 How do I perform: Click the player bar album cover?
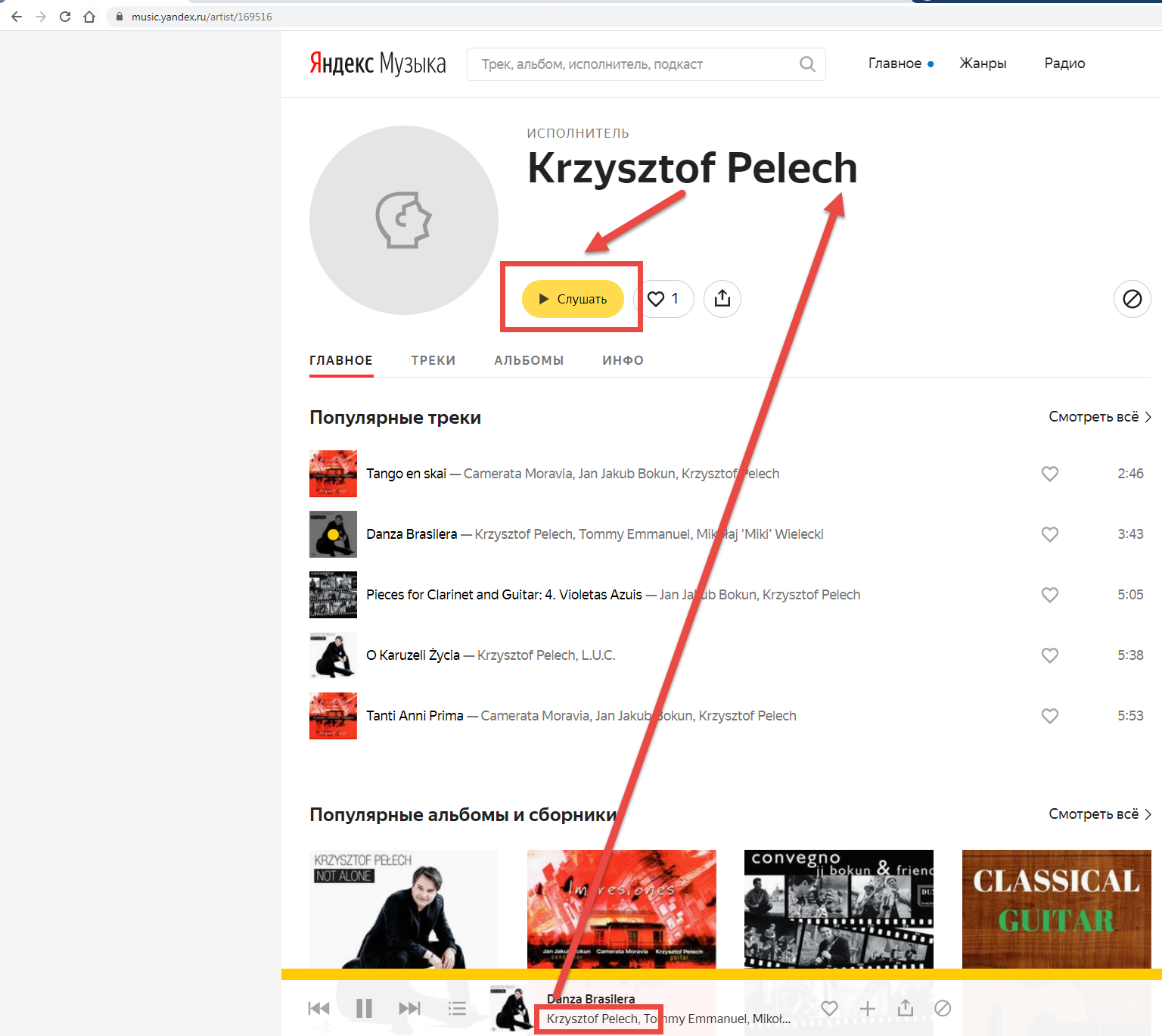(512, 1008)
